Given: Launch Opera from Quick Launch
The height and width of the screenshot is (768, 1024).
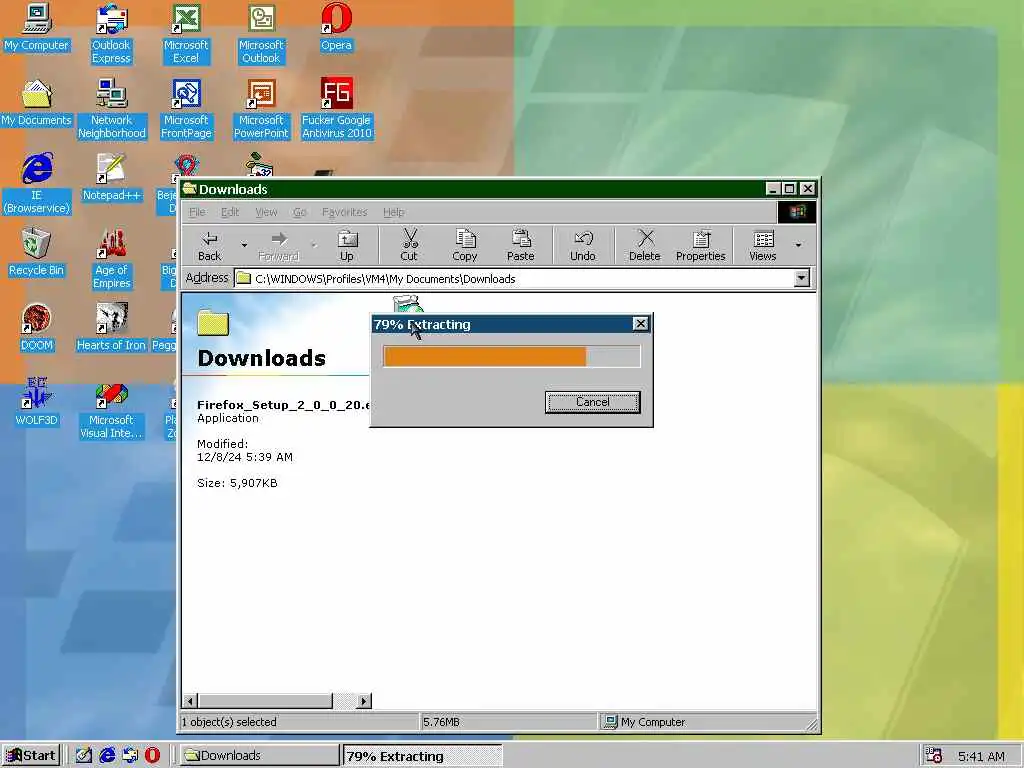Looking at the screenshot, I should pos(152,756).
